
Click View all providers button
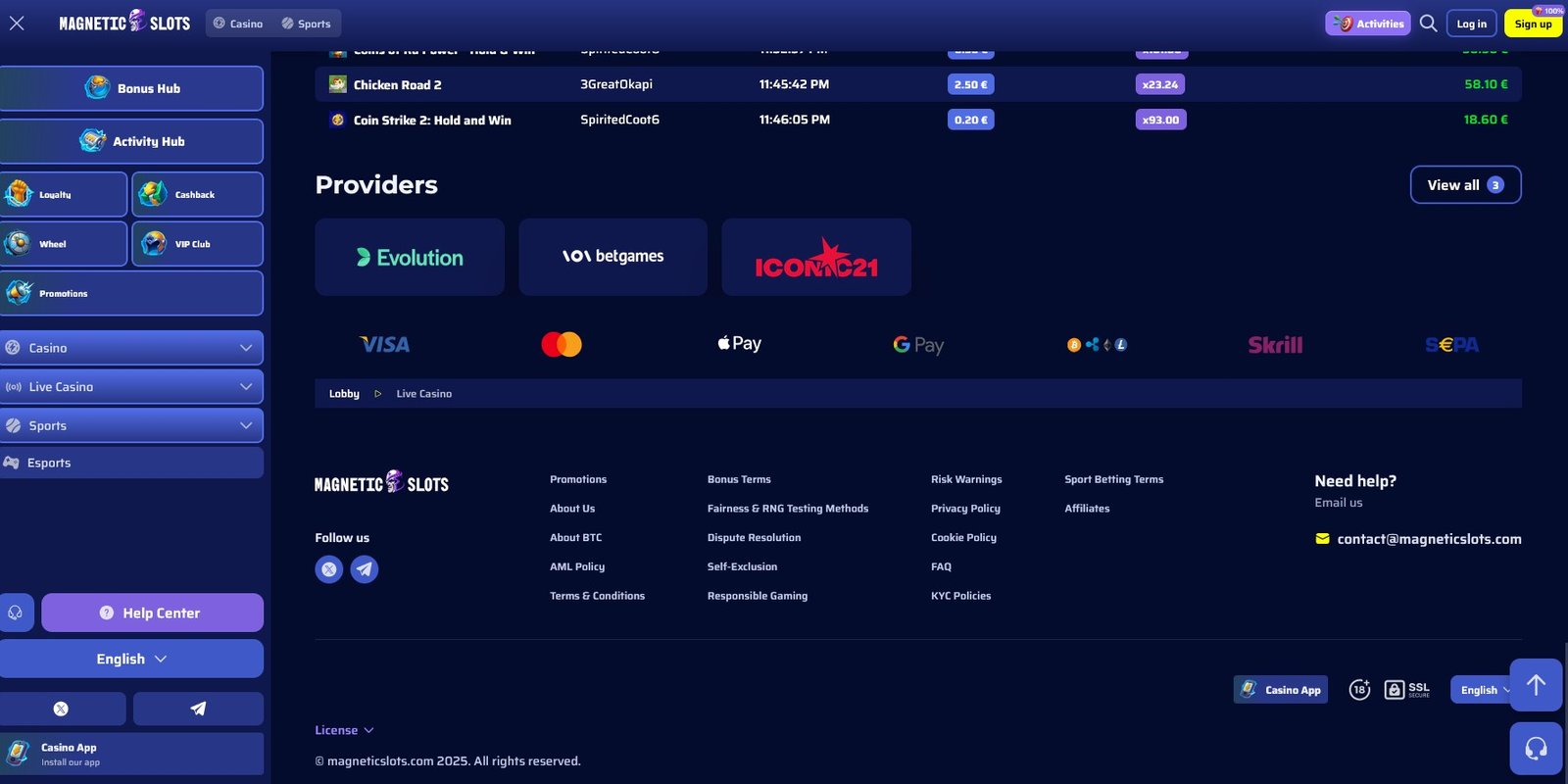1464,185
